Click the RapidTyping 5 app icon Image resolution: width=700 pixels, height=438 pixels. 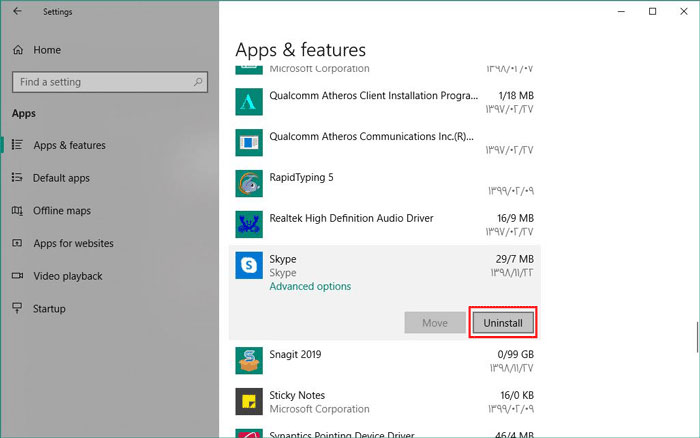click(x=249, y=184)
